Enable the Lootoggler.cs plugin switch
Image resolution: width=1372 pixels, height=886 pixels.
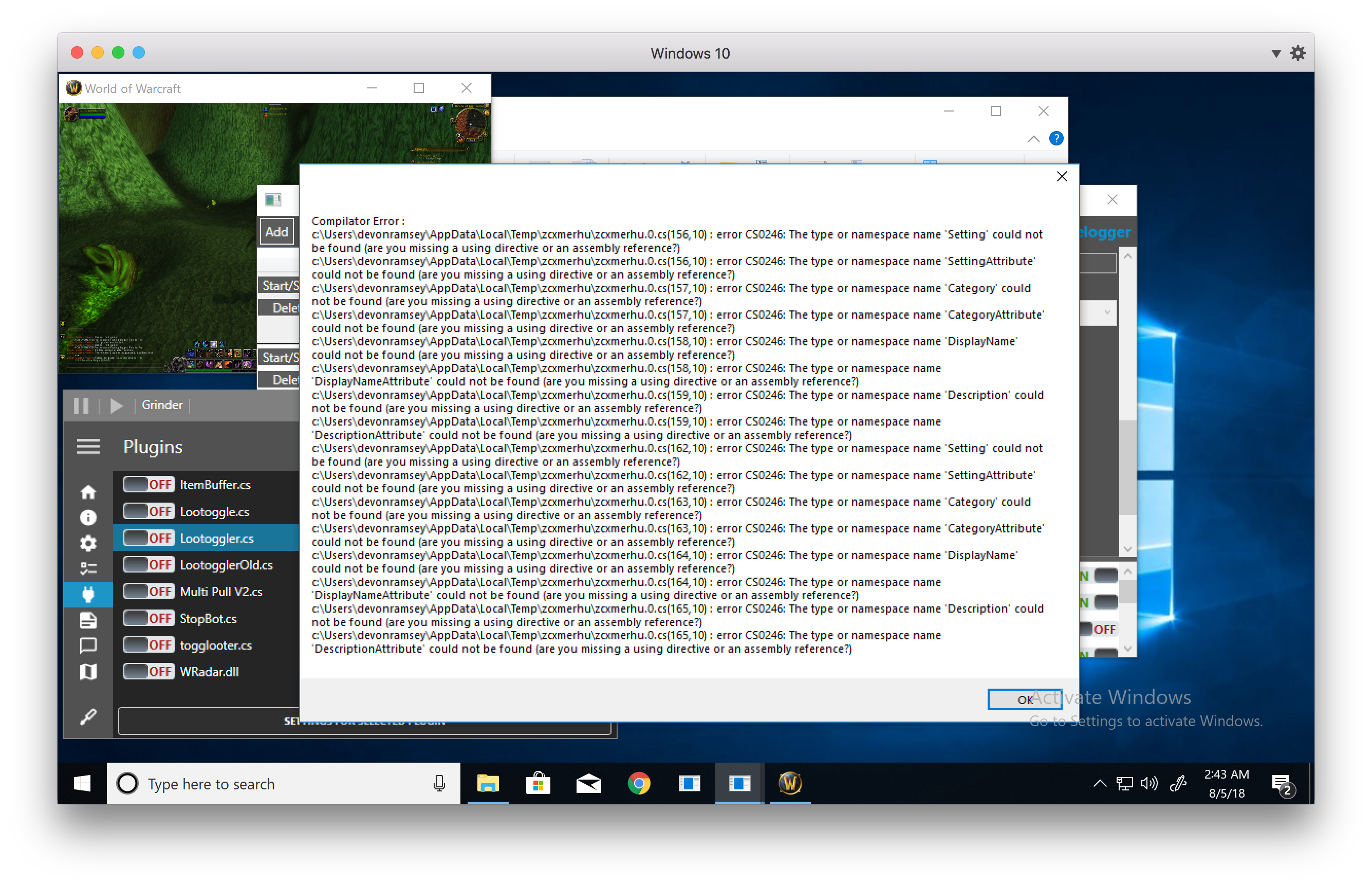149,539
